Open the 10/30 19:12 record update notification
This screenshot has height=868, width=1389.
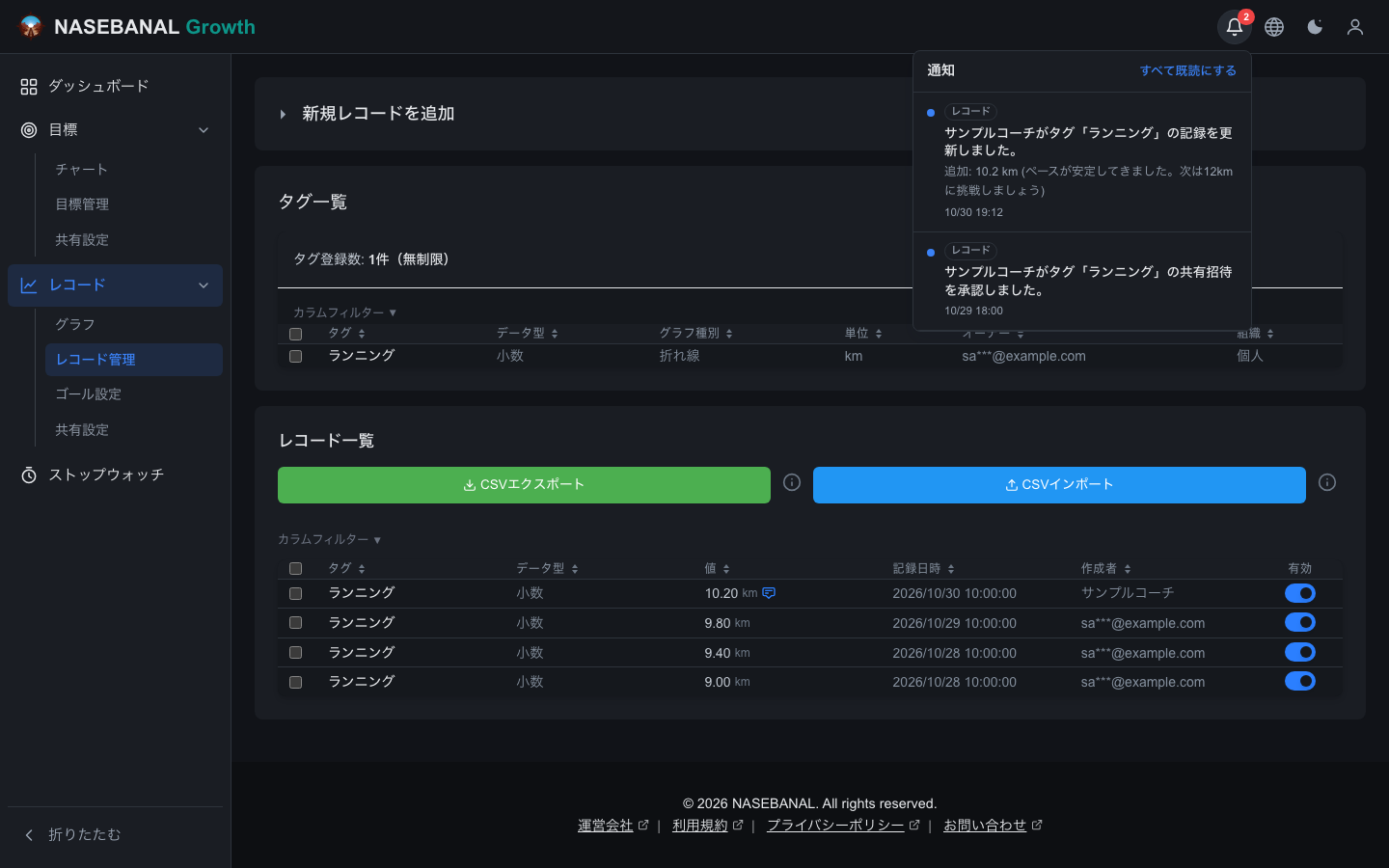tap(1082, 162)
